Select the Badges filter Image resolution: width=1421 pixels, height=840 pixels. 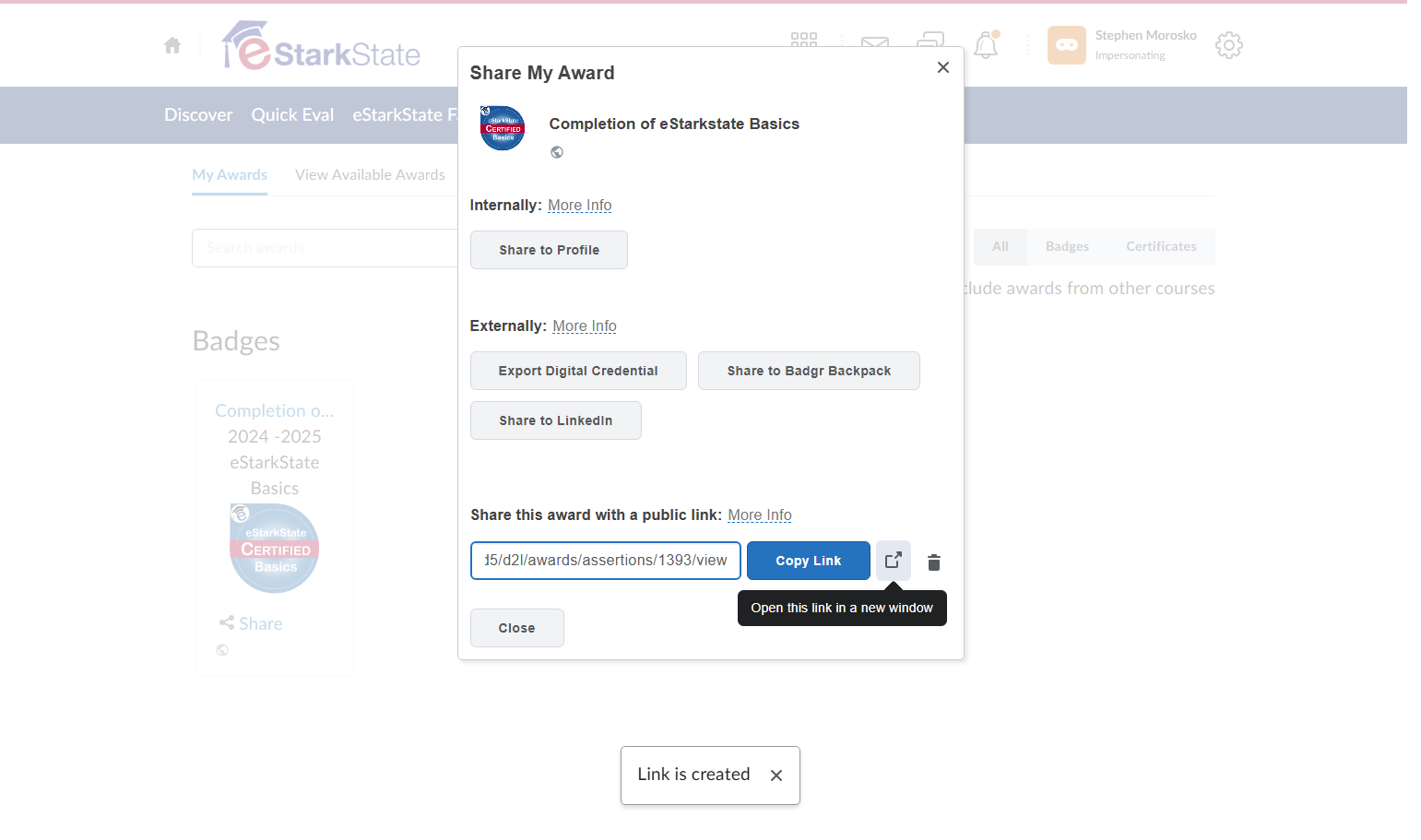1067,247
